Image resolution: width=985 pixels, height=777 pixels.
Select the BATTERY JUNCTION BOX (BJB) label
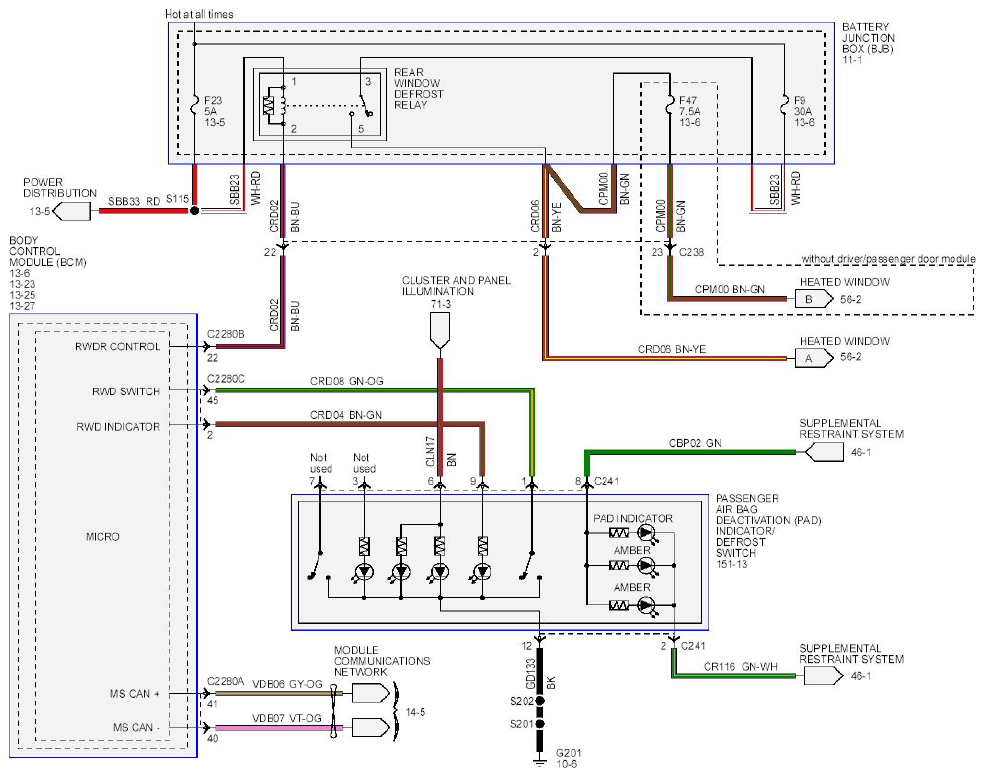coord(868,38)
